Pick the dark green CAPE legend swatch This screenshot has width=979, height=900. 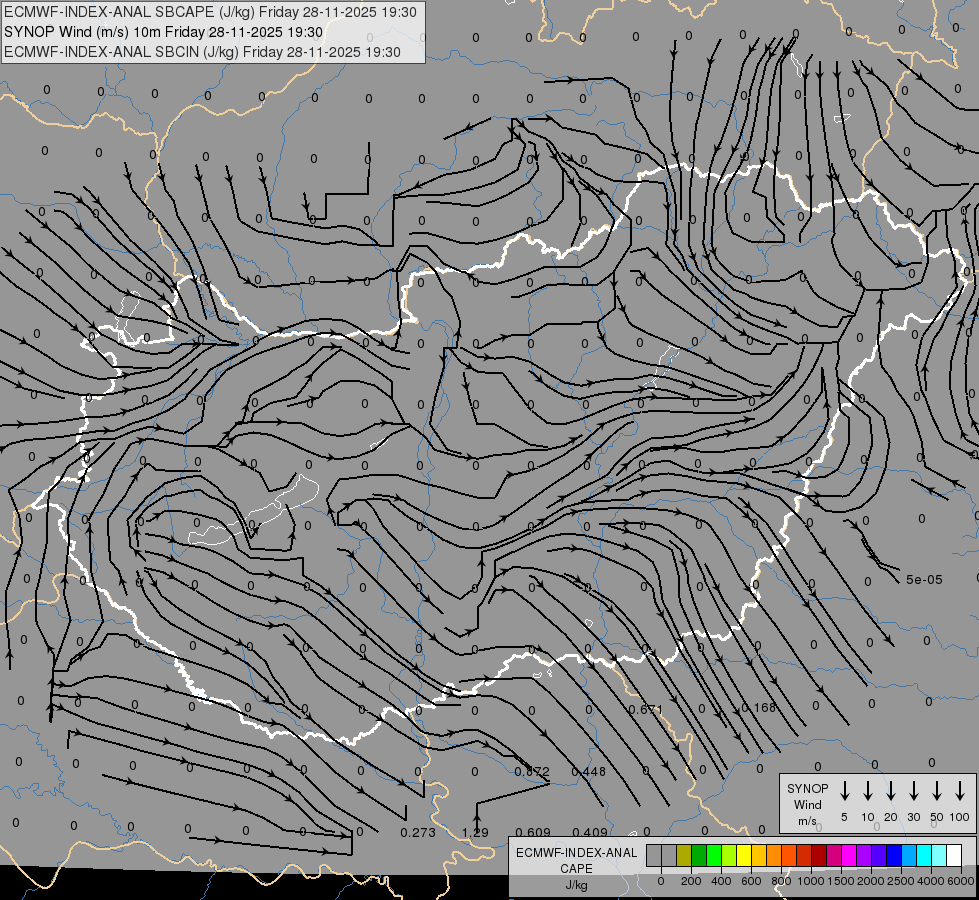[699, 855]
